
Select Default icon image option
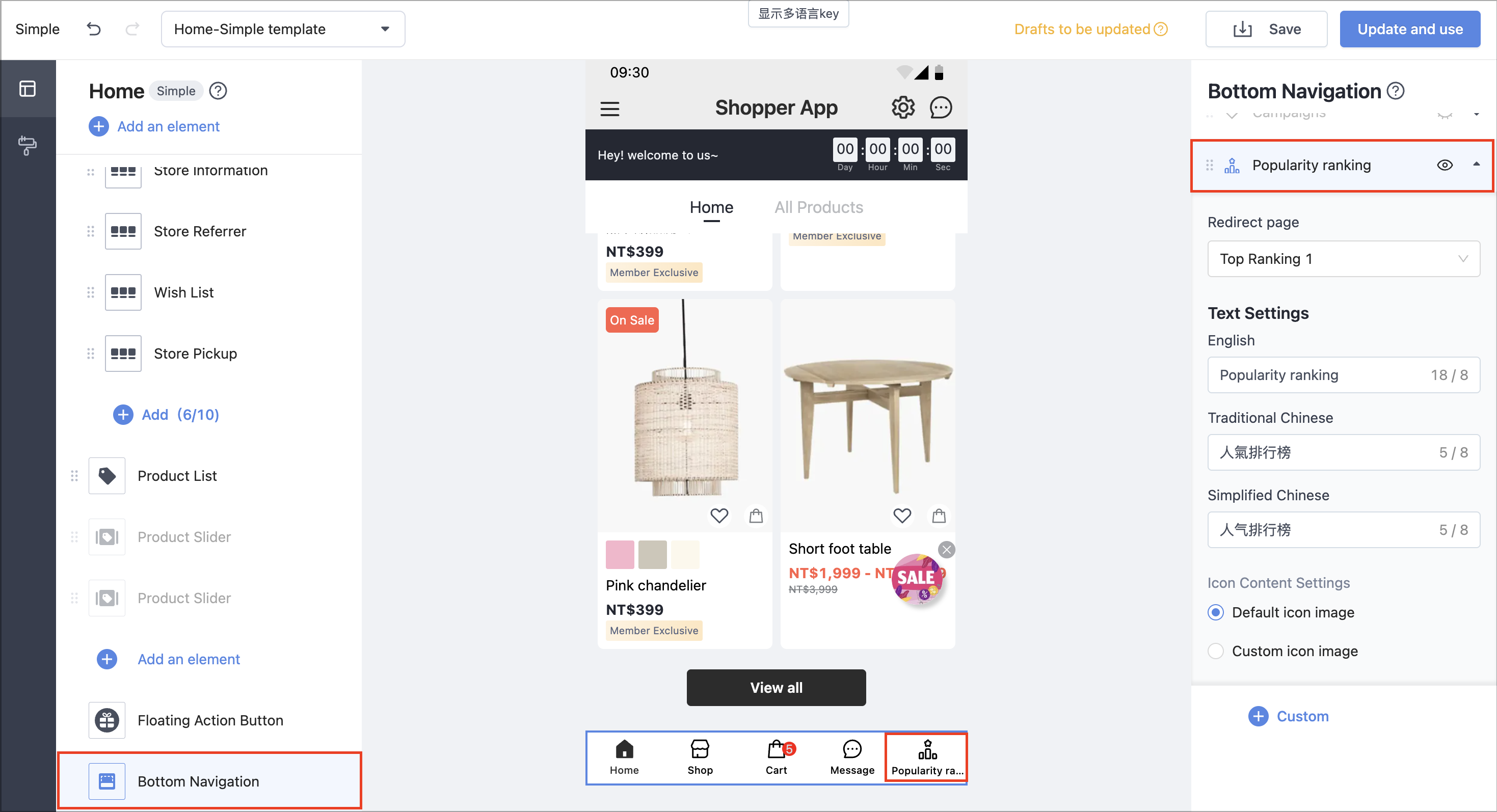[x=1215, y=612]
